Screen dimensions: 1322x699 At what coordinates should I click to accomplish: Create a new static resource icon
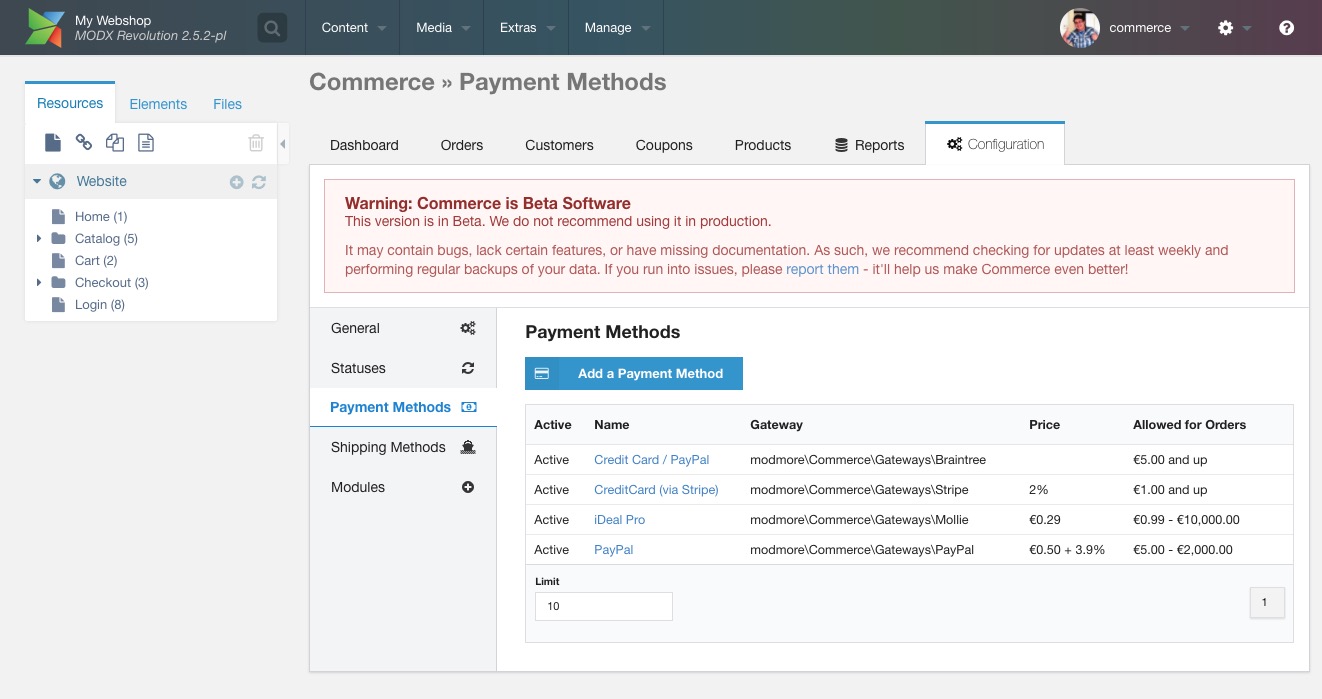tap(146, 143)
